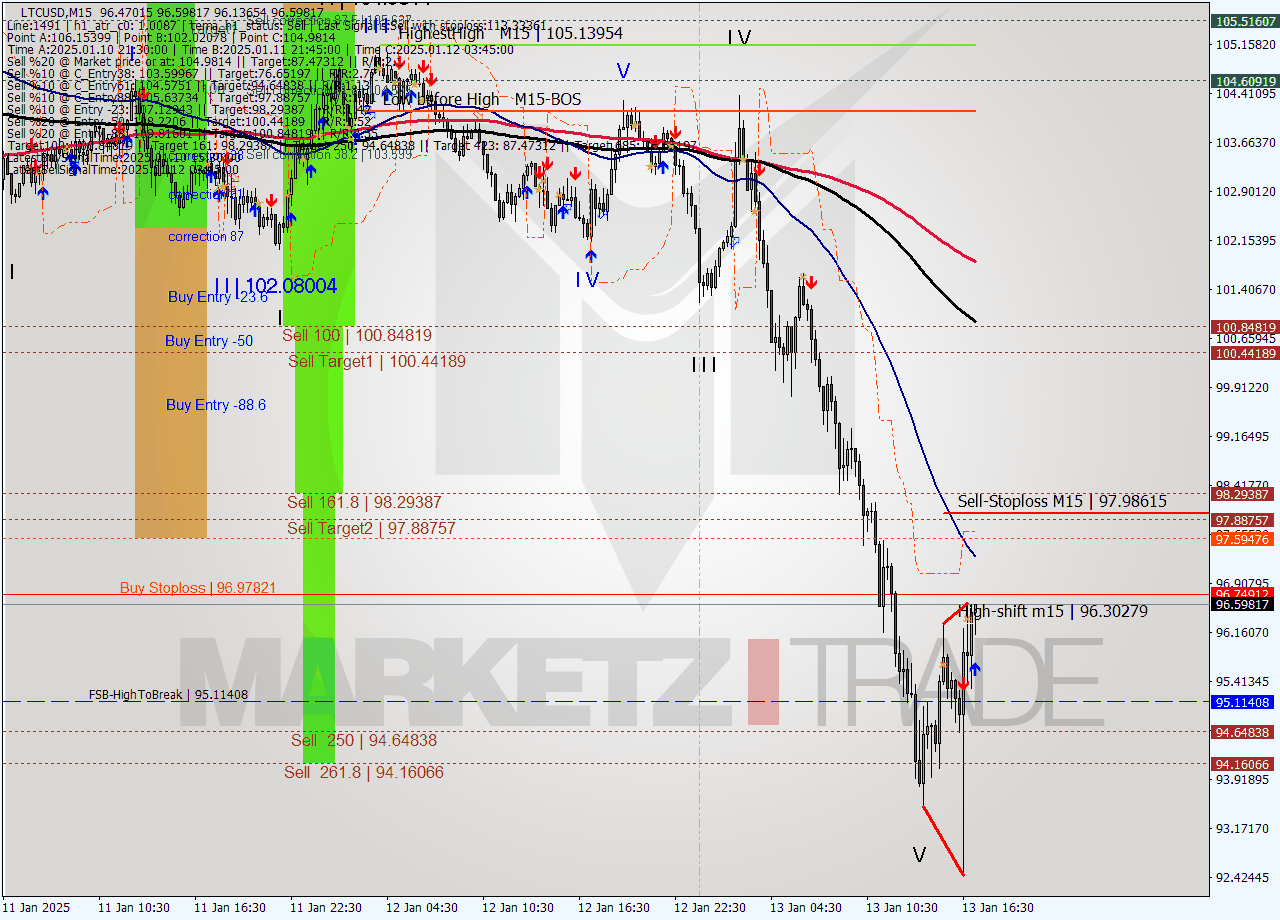Select the '11 Jan 2025' time axis label

click(37, 907)
